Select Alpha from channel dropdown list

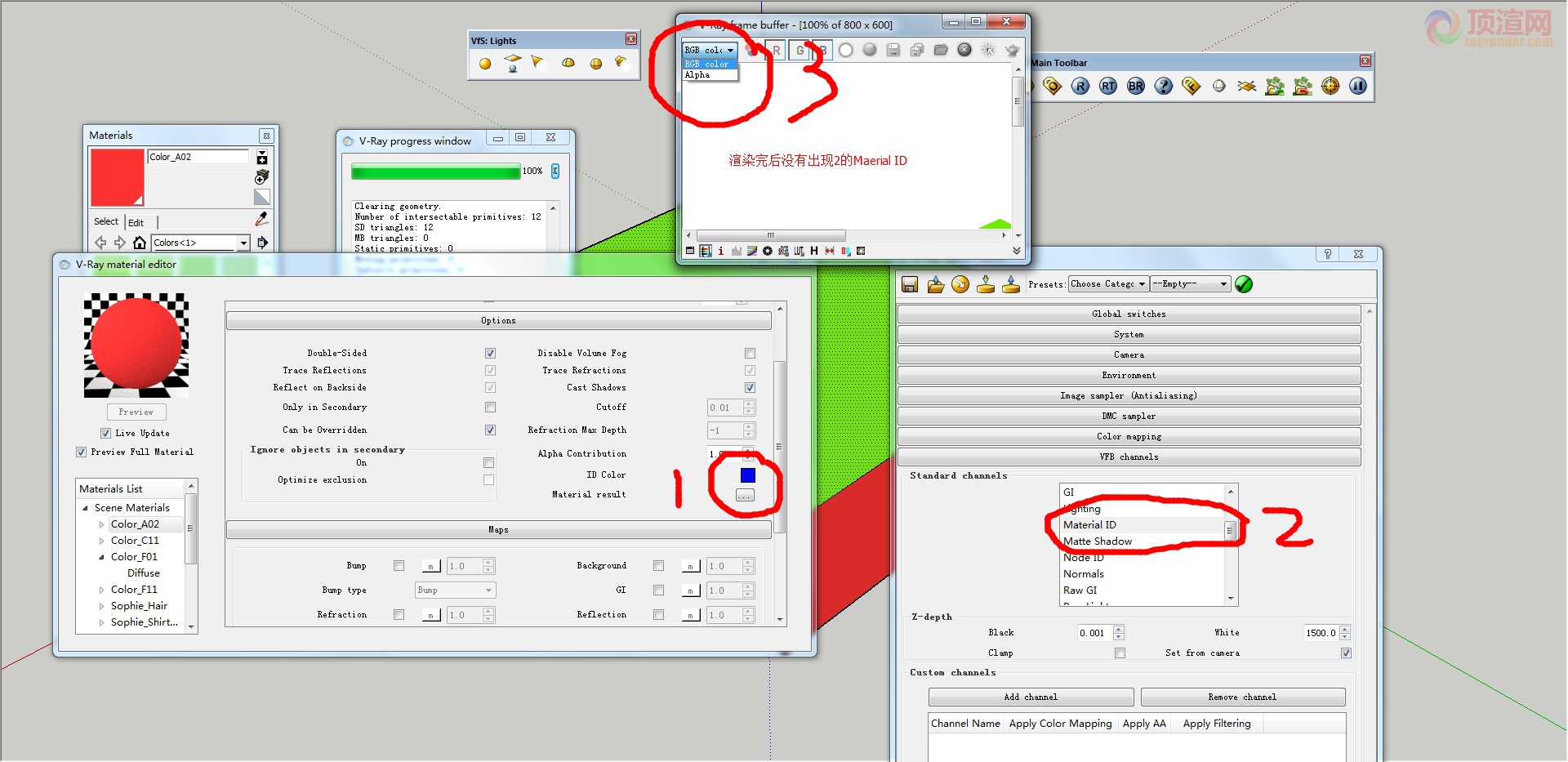pyautogui.click(x=710, y=75)
